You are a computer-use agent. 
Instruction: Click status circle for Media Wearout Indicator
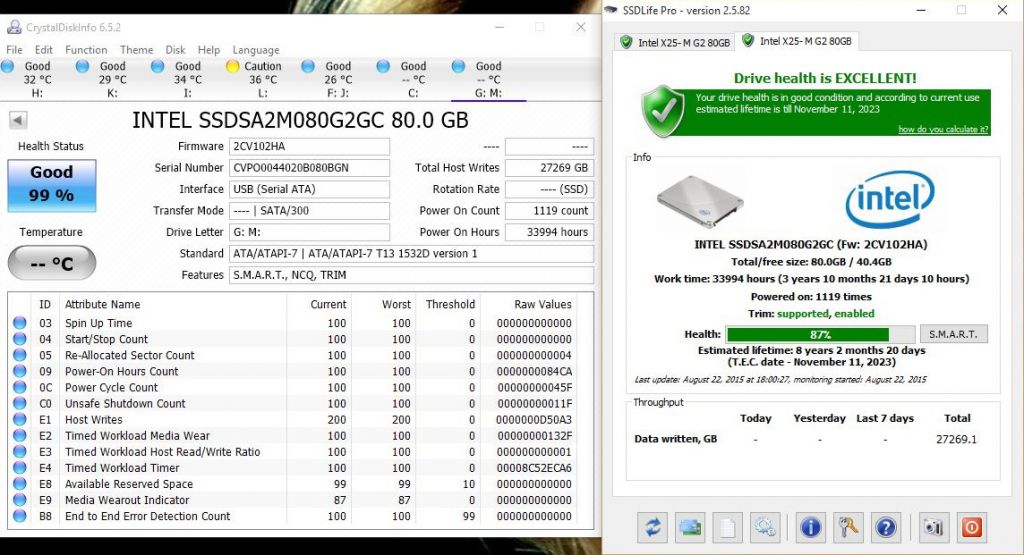[20, 500]
